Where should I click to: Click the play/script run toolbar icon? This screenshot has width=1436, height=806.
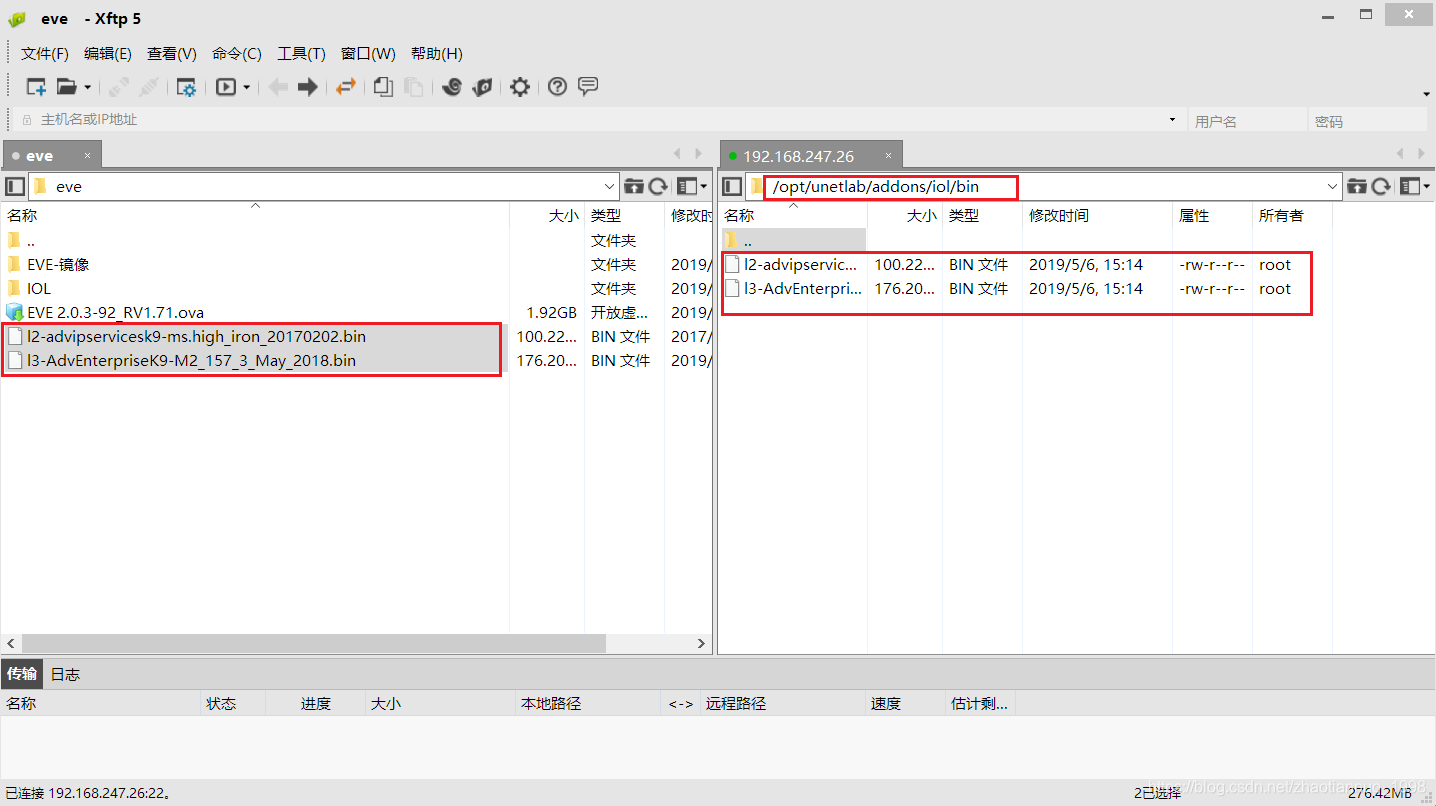(x=226, y=87)
